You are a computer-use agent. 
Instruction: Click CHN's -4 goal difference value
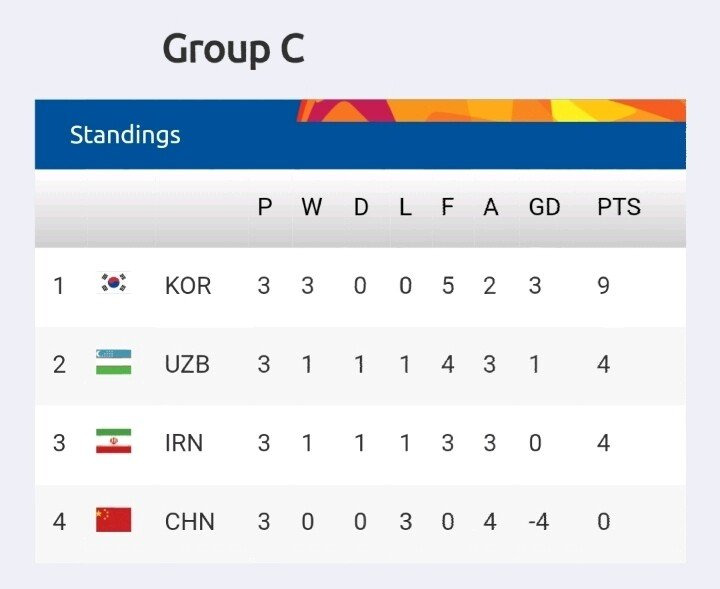click(539, 522)
